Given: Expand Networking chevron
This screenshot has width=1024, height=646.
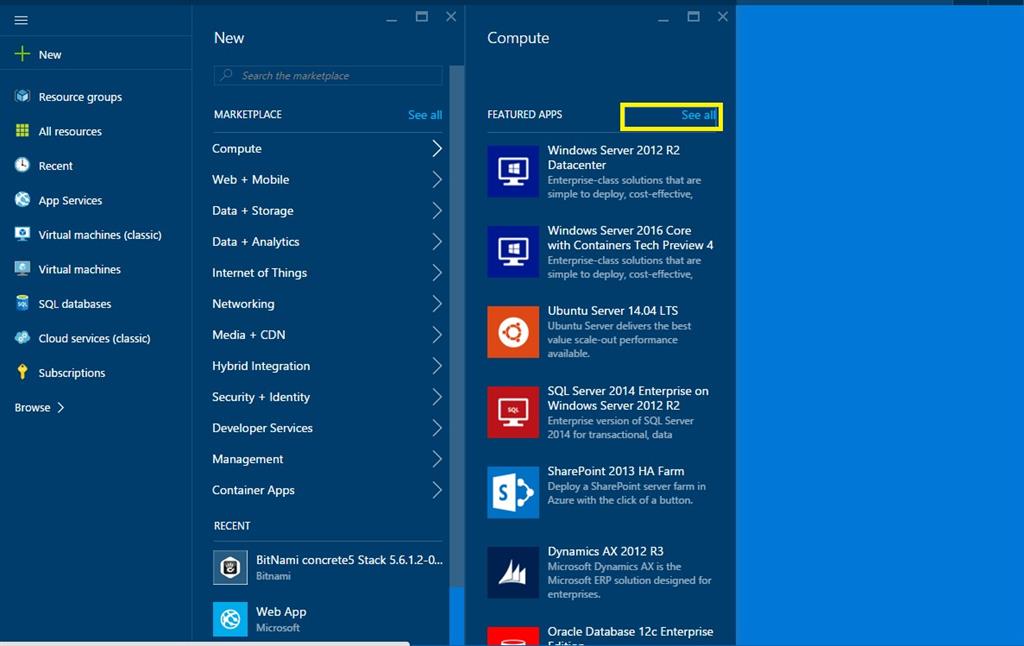Looking at the screenshot, I should click(x=437, y=304).
